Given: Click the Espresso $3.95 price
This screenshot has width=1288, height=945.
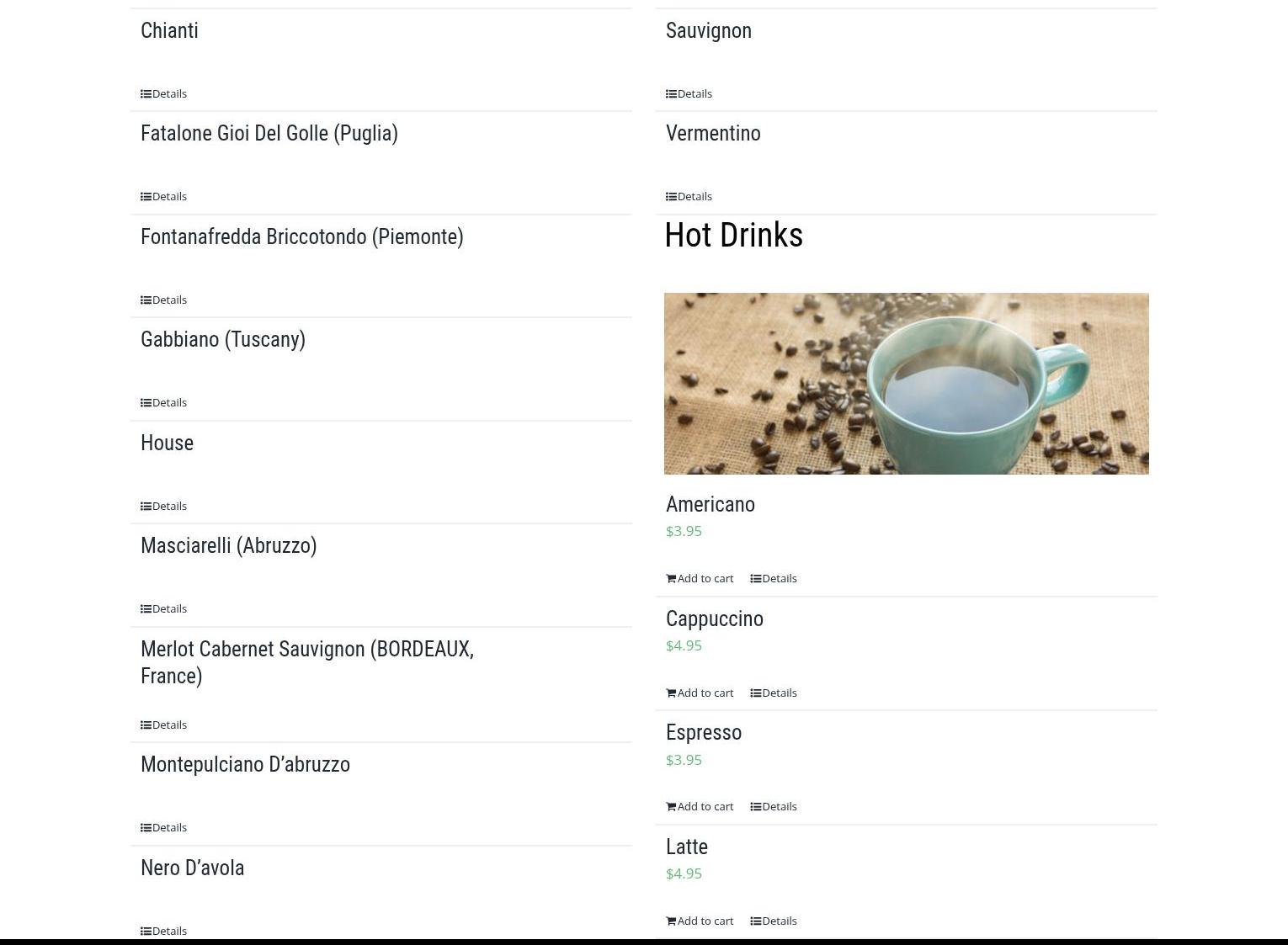Looking at the screenshot, I should tap(684, 760).
